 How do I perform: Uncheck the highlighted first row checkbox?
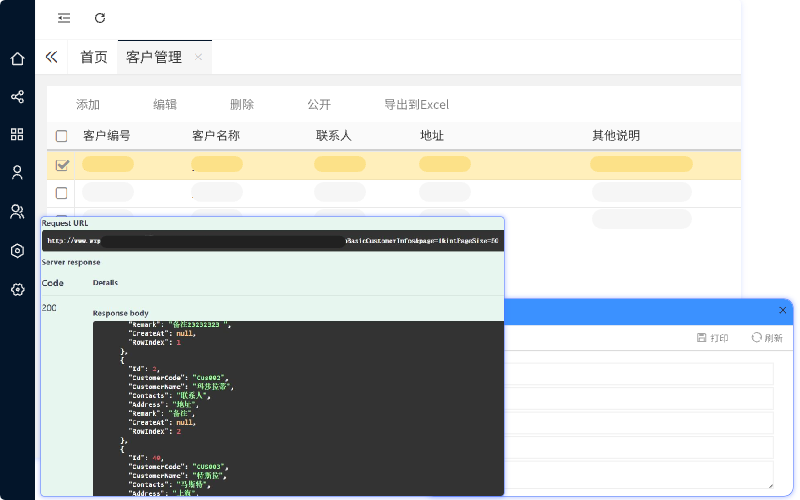click(62, 165)
